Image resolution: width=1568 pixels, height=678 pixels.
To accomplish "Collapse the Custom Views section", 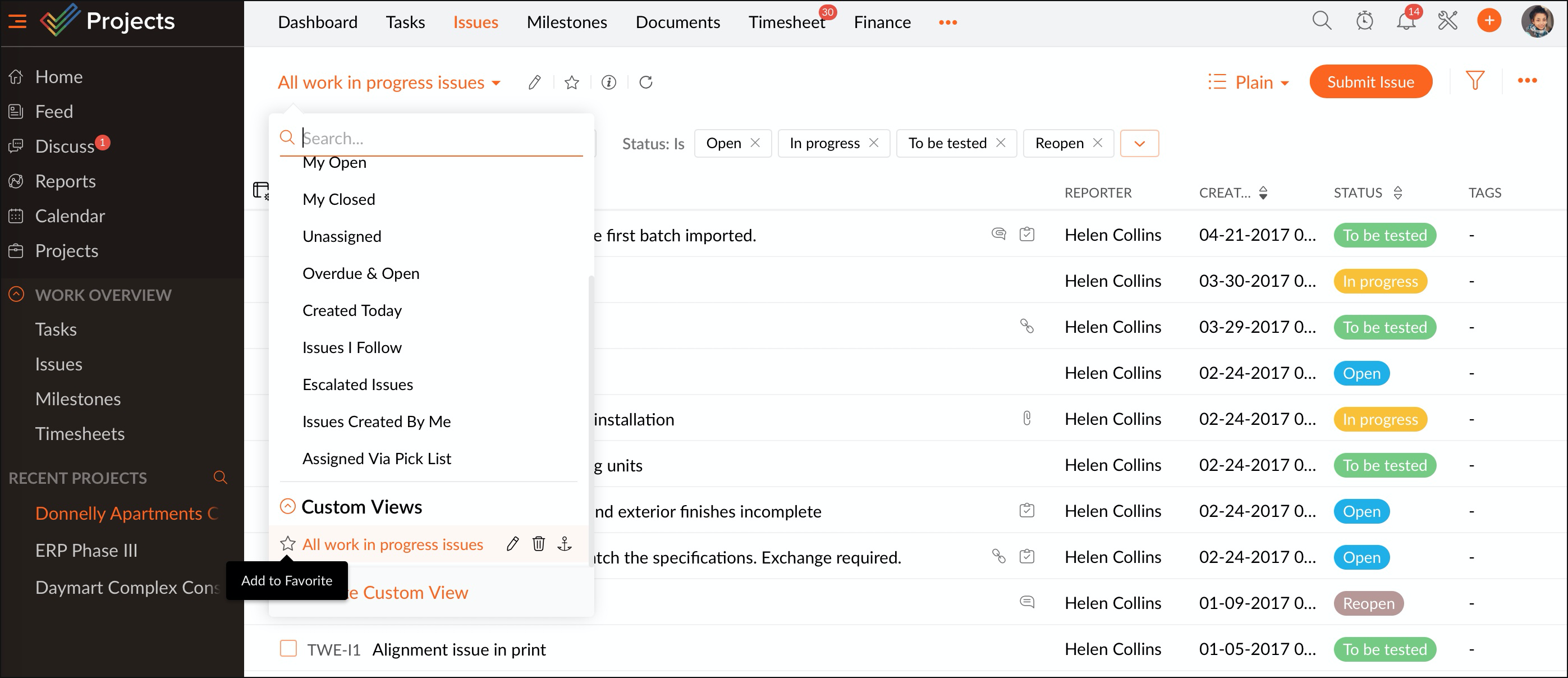I will pos(287,506).
